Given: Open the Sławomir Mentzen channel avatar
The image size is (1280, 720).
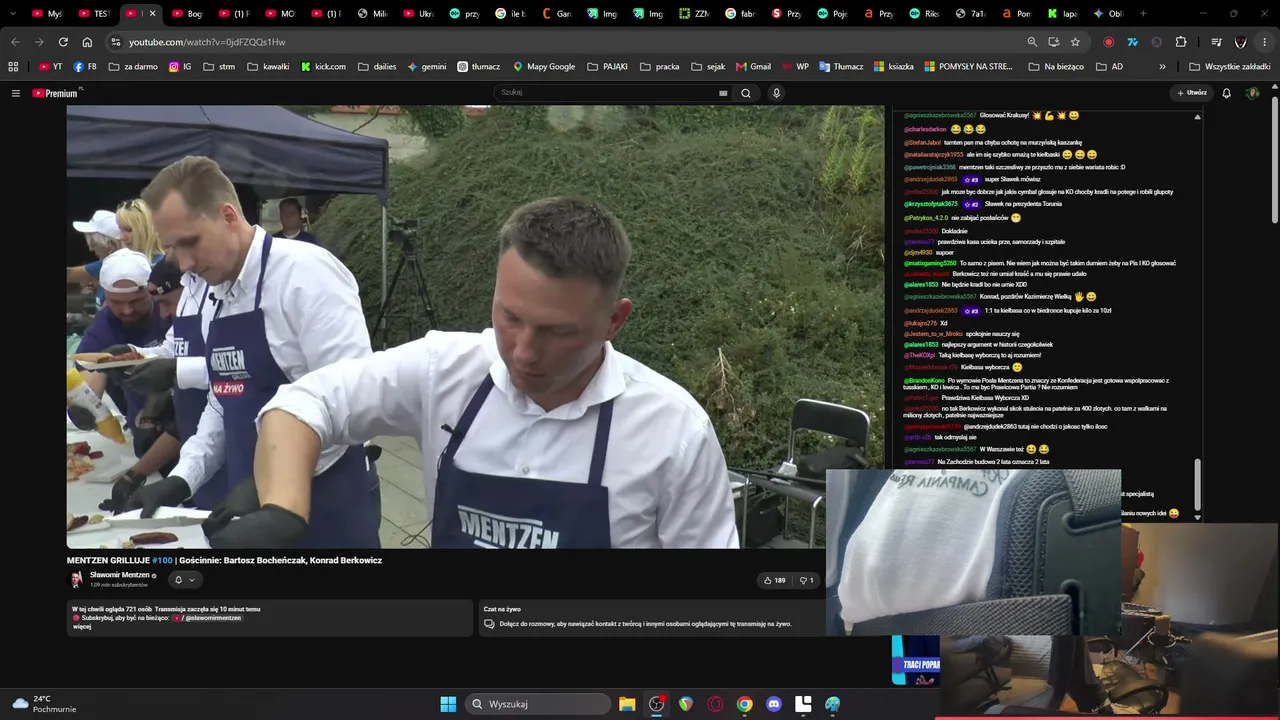Looking at the screenshot, I should click(x=76, y=579).
